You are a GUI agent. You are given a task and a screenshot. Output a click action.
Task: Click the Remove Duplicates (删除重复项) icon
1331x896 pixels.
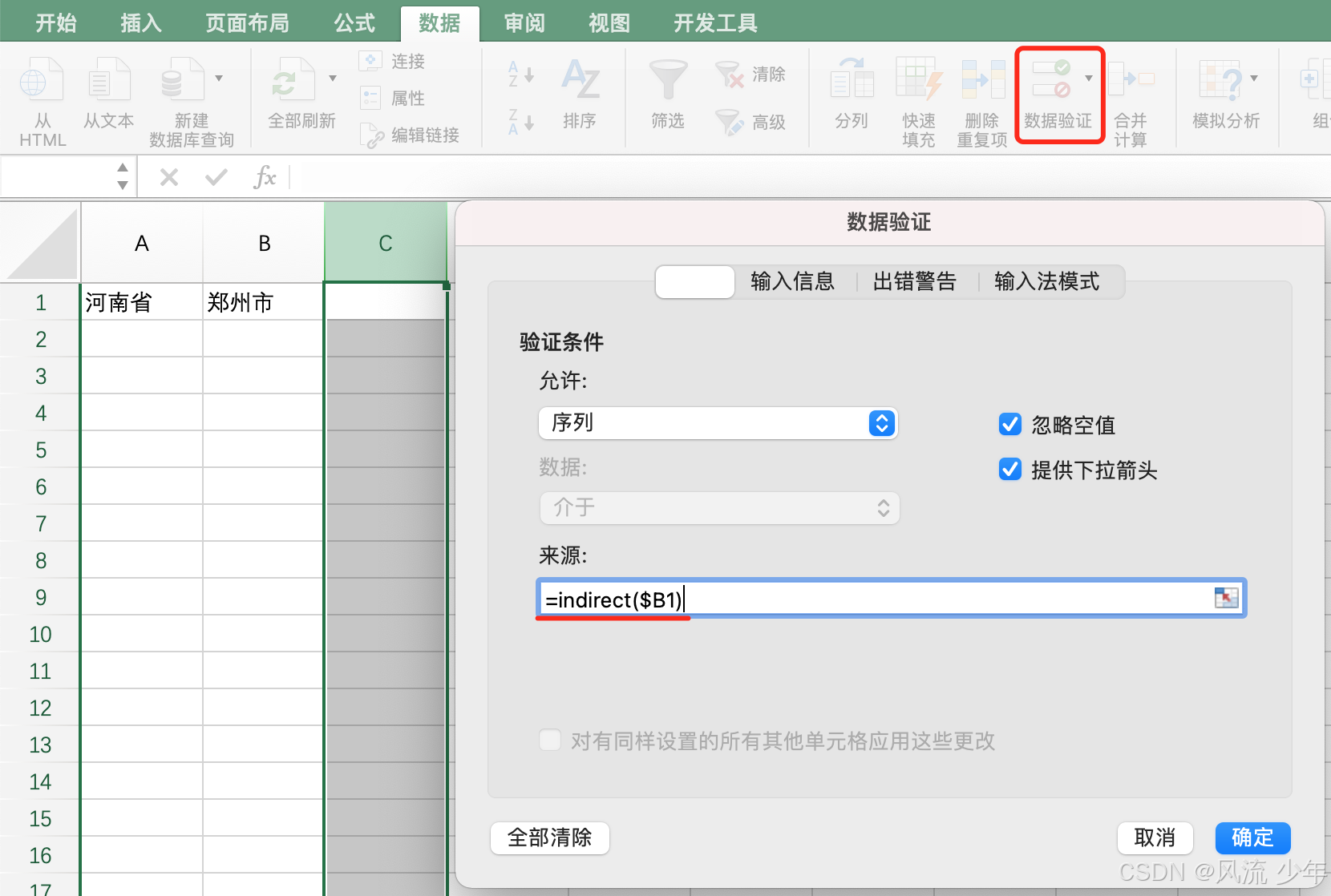(x=983, y=80)
